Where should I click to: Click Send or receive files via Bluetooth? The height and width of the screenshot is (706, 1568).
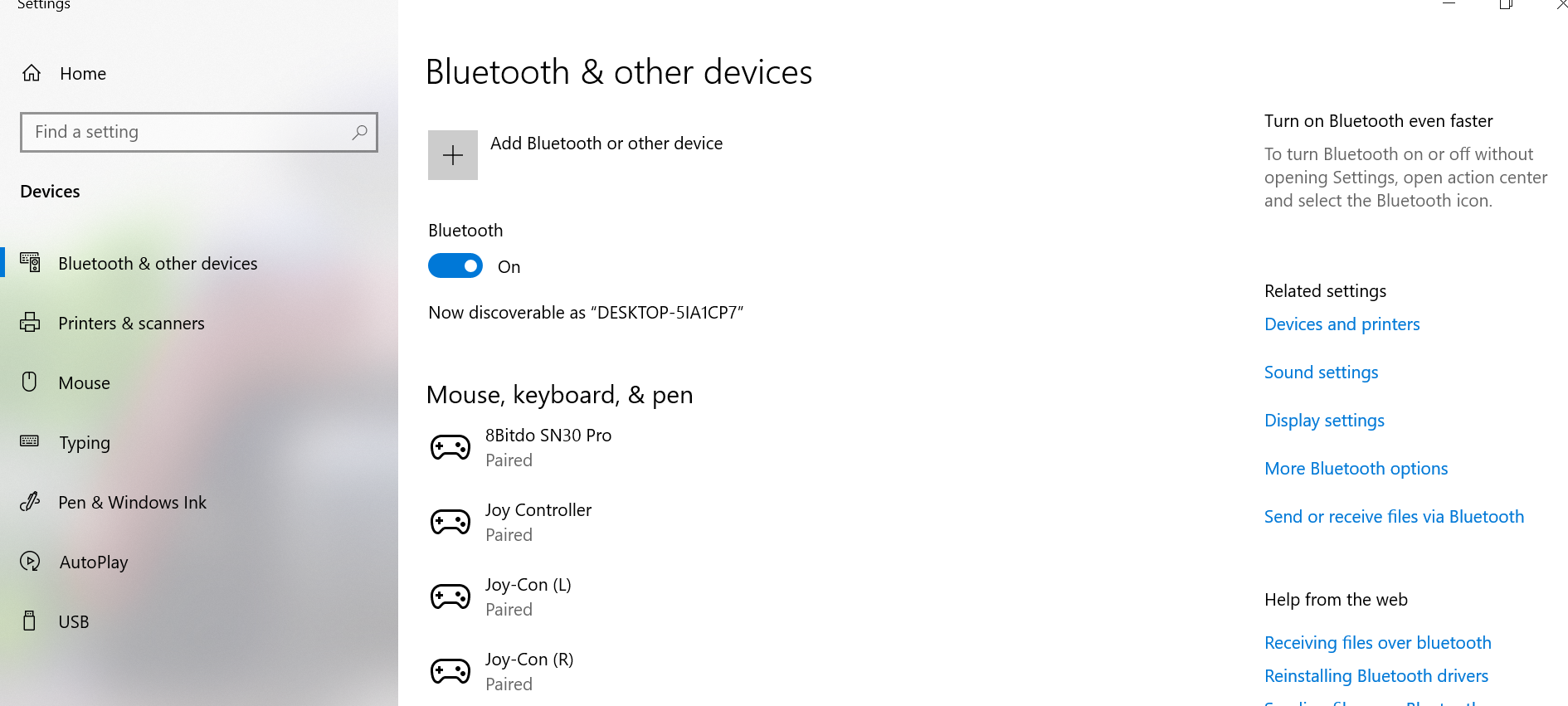coord(1394,517)
